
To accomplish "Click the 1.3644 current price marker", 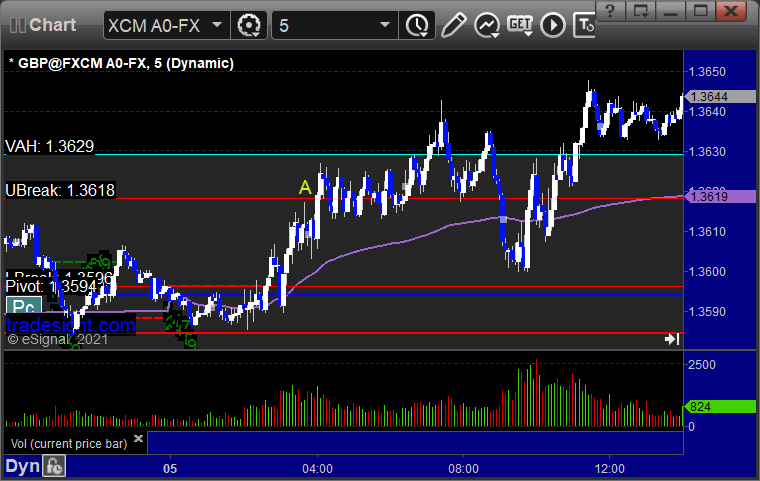I will click(x=720, y=96).
